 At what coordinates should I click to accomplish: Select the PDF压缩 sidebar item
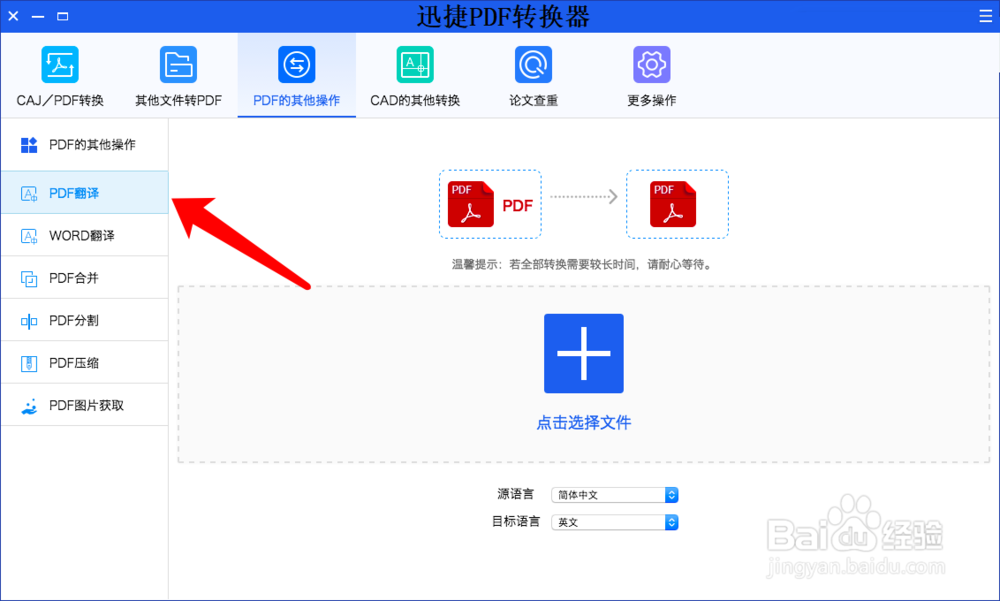pyautogui.click(x=84, y=362)
